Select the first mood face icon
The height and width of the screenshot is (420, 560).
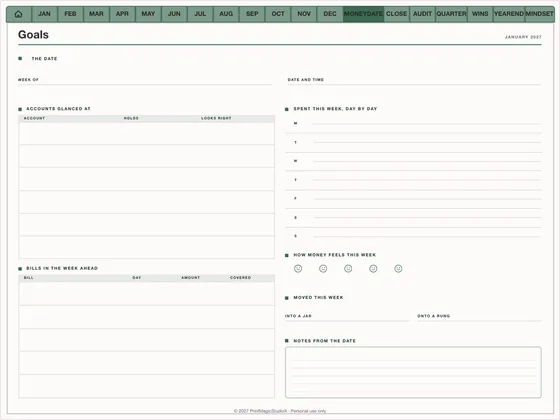[298, 269]
